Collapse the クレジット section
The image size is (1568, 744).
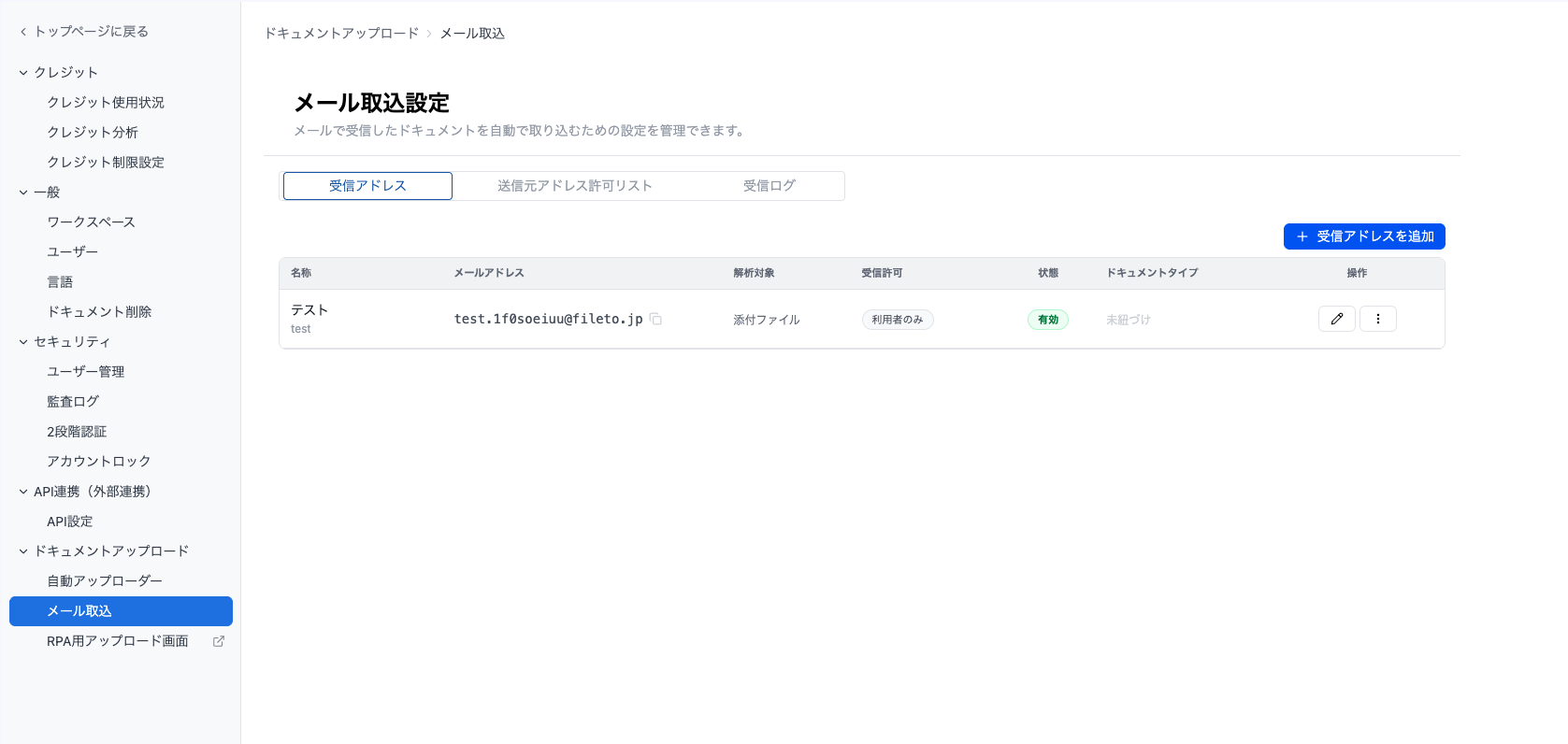pyautogui.click(x=23, y=73)
